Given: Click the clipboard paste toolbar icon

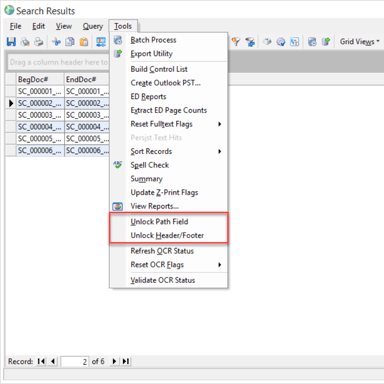Looking at the screenshot, I should click(84, 42).
